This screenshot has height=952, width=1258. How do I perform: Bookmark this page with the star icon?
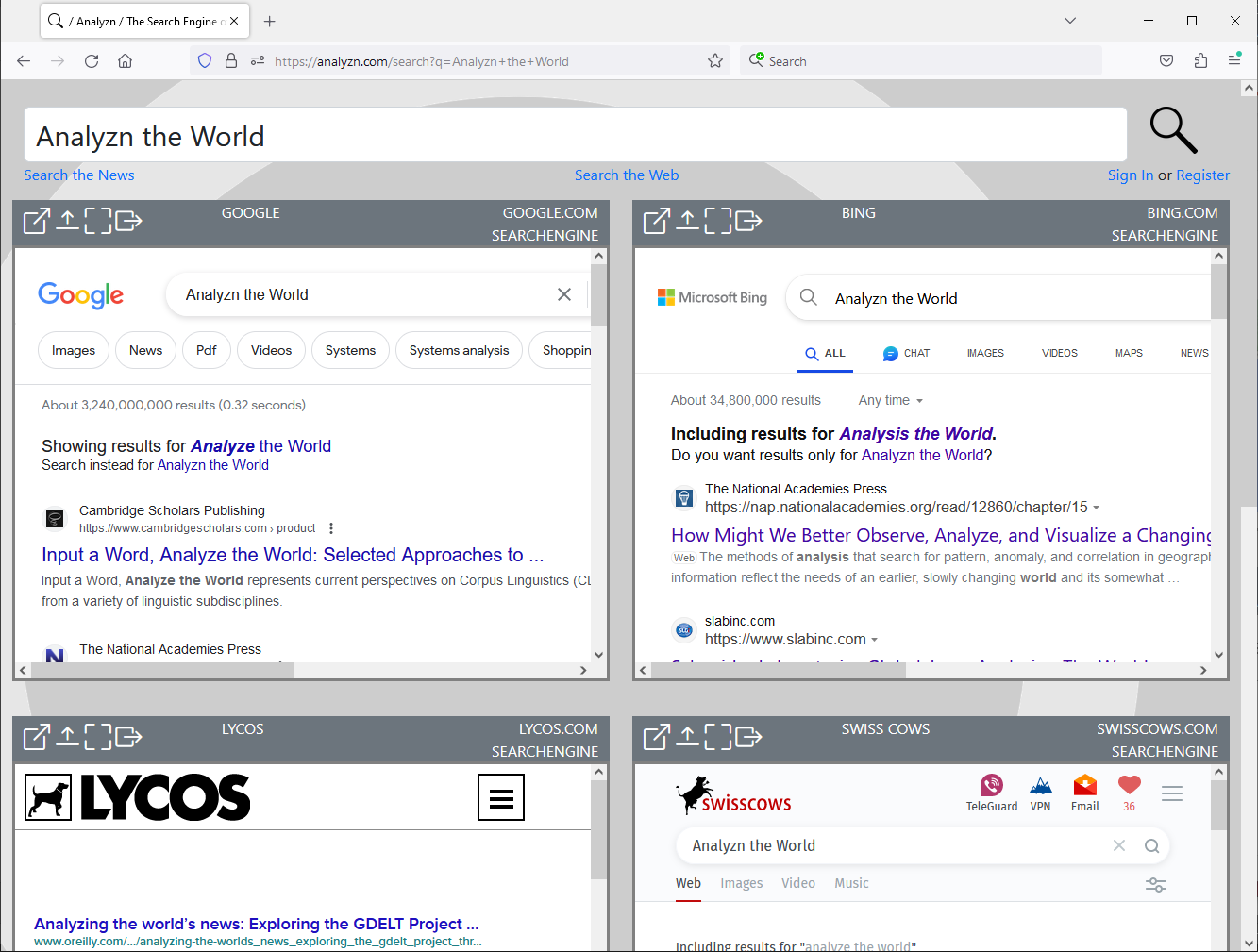pyautogui.click(x=715, y=61)
